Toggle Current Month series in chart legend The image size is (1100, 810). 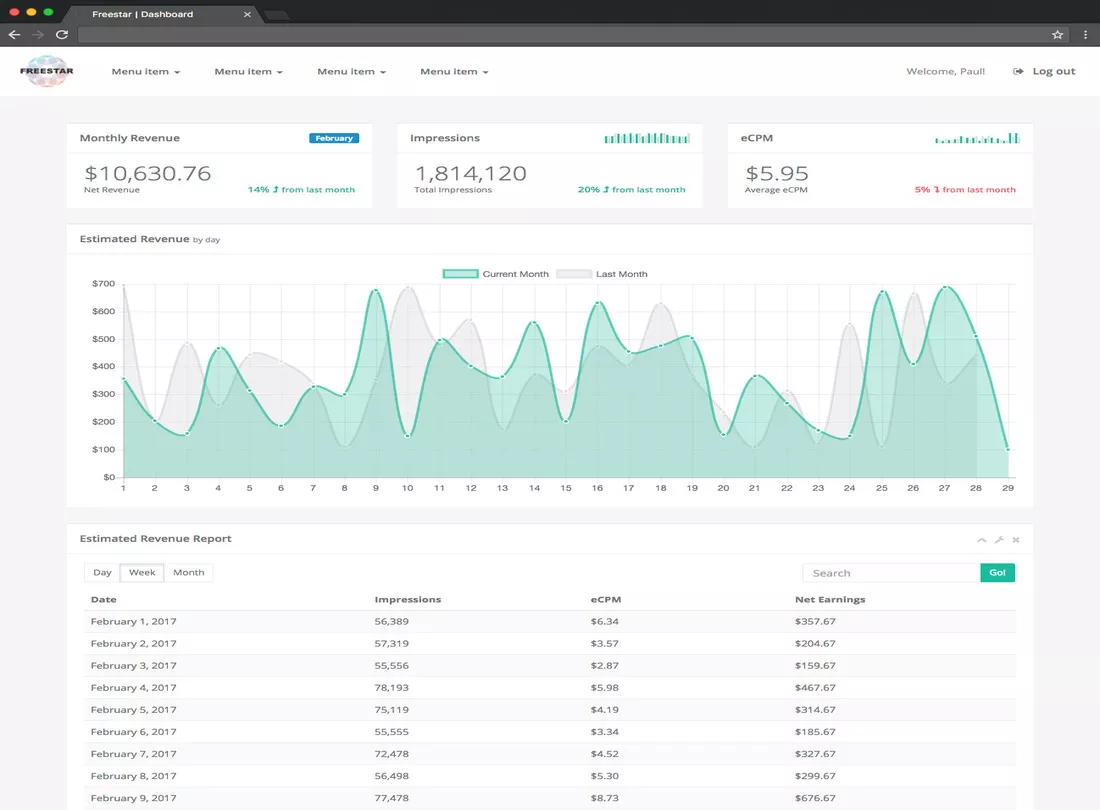tap(495, 274)
